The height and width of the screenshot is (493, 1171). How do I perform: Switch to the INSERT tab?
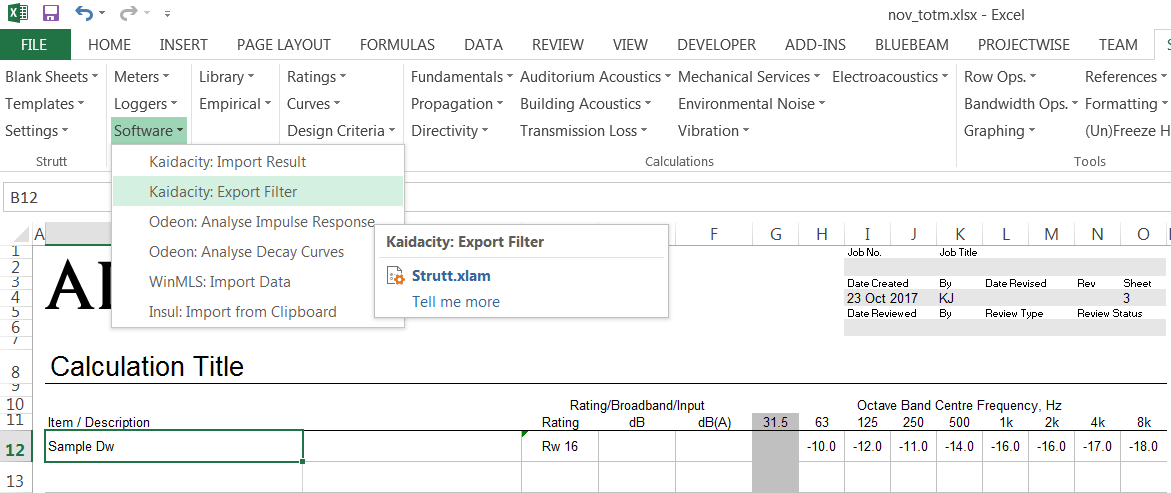(x=184, y=45)
